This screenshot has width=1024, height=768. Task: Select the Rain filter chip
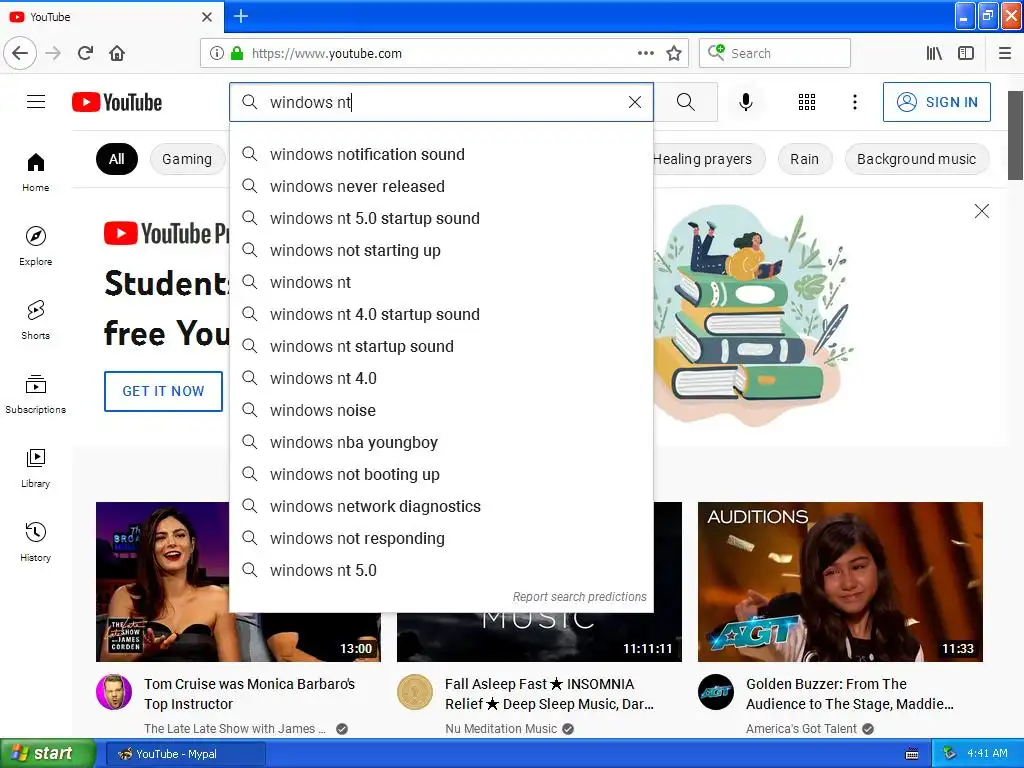805,159
